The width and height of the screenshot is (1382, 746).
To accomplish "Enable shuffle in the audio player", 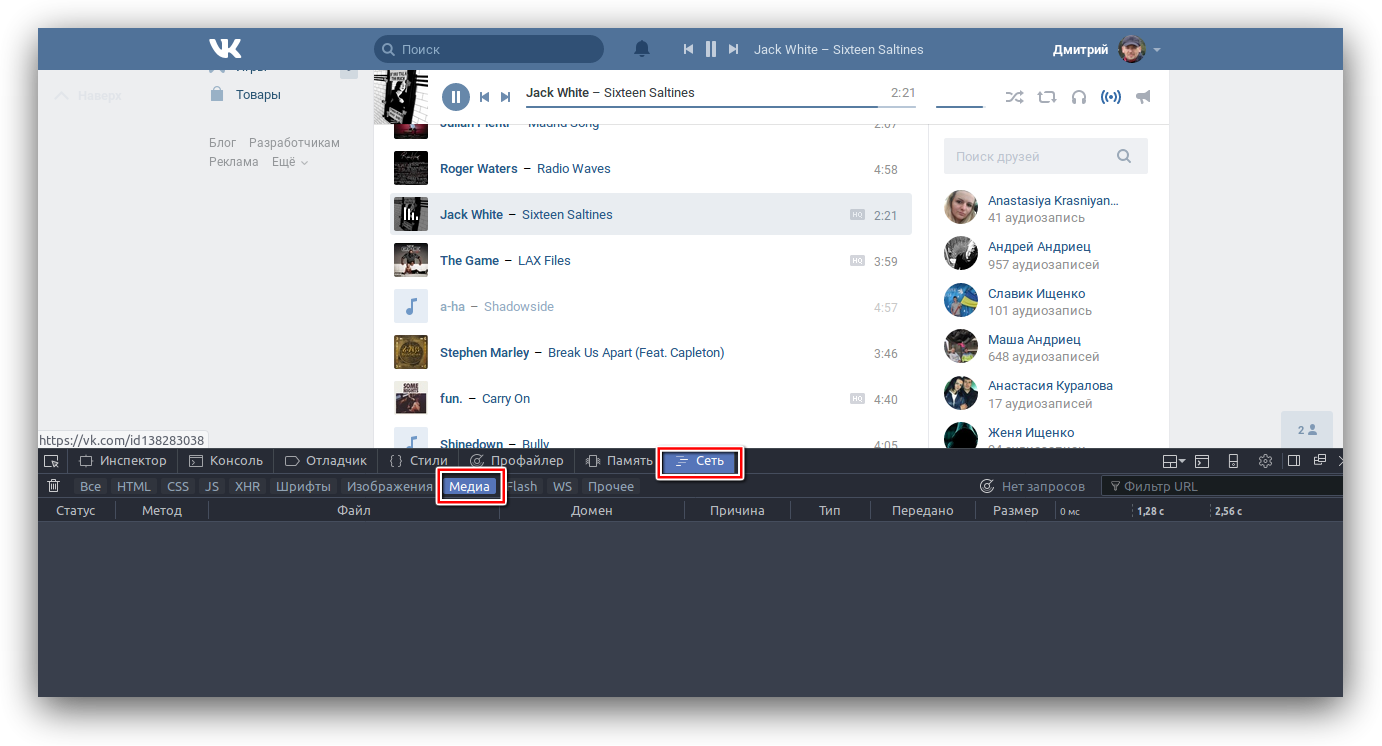I will tap(1014, 97).
